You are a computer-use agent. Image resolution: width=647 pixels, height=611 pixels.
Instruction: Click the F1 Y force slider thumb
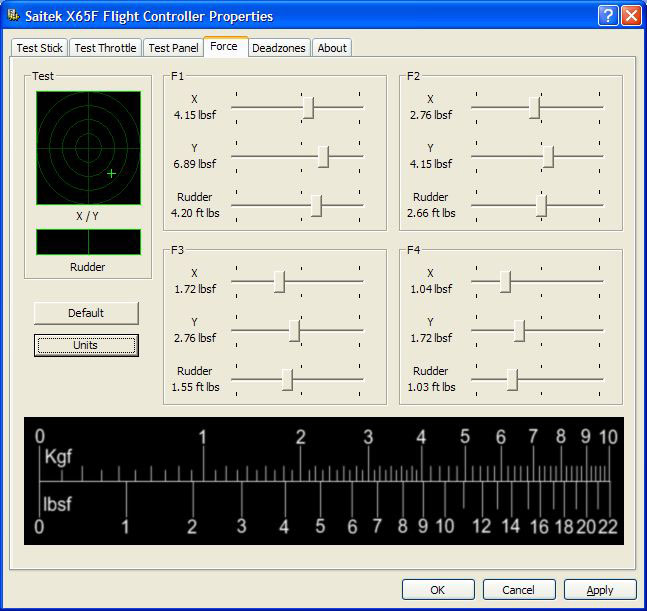click(324, 156)
